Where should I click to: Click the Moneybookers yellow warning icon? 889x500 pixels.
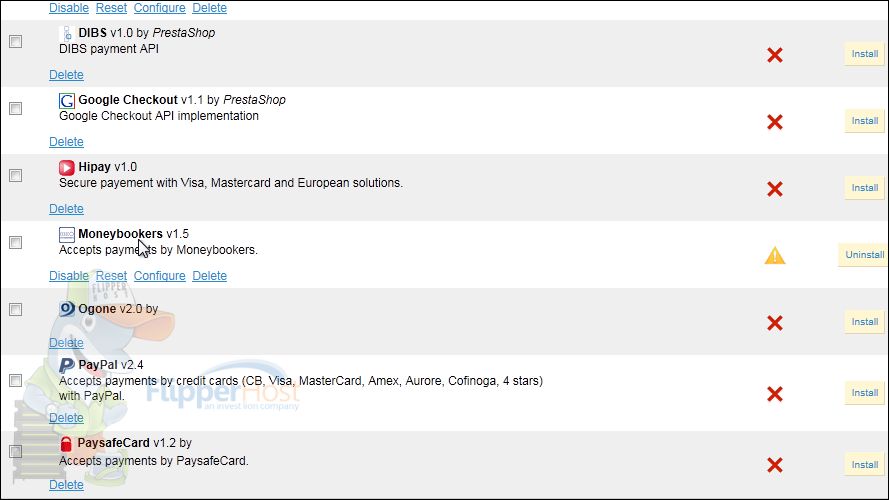775,256
